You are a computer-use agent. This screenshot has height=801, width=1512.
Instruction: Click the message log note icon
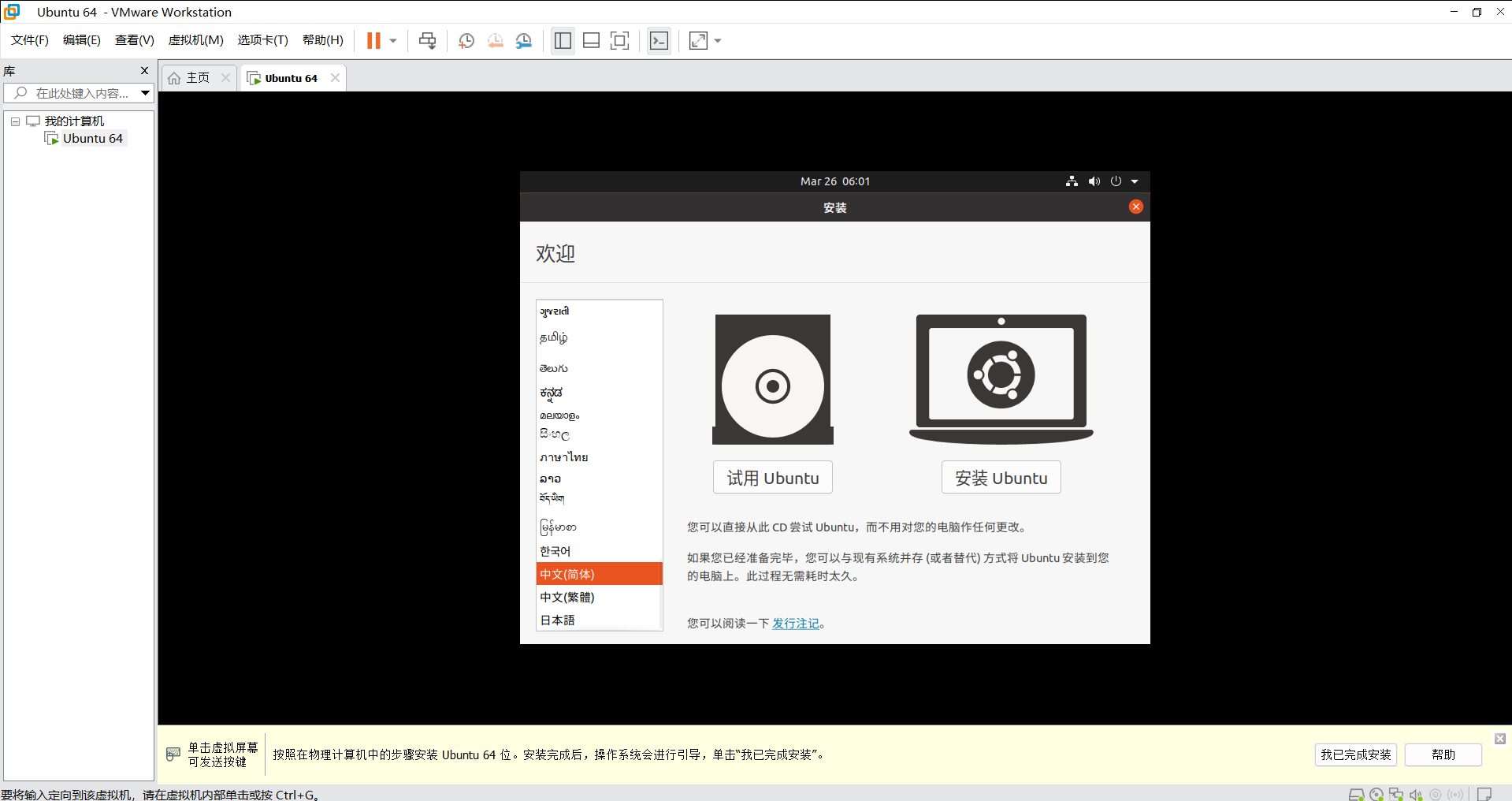[1484, 795]
